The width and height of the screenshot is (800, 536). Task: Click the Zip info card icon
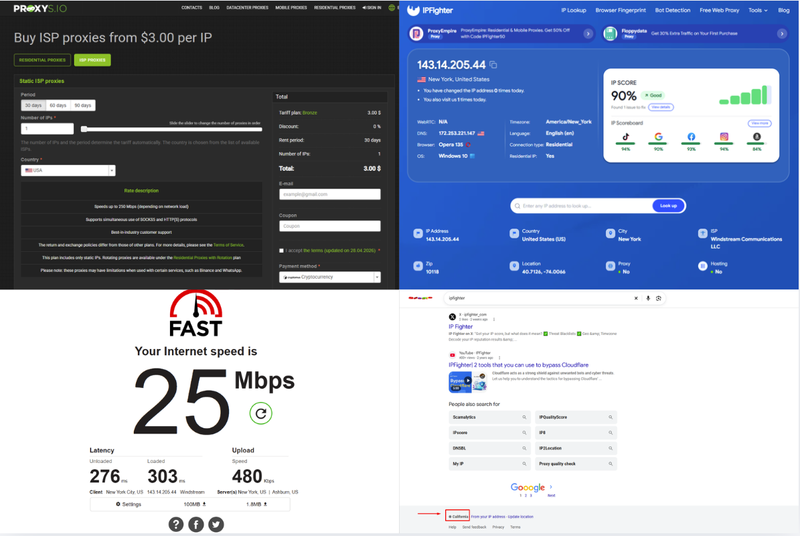coord(418,266)
